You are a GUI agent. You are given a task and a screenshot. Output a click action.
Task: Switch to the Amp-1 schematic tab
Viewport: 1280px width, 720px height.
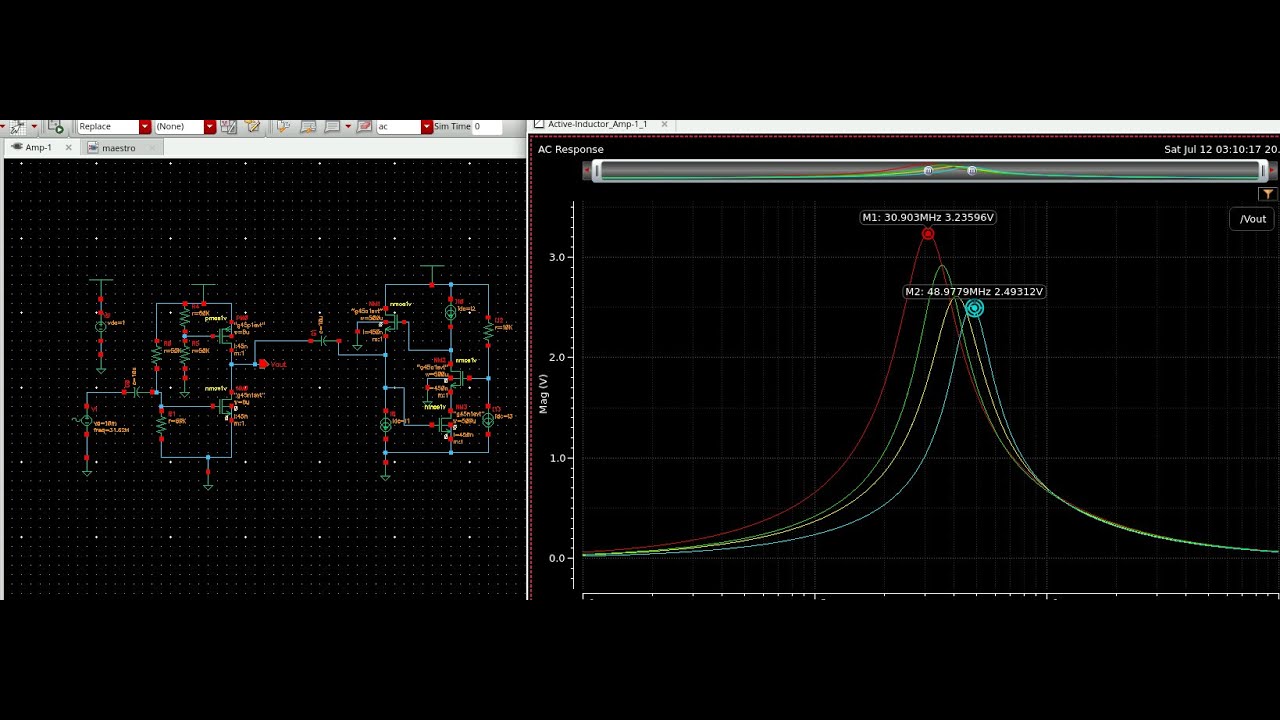click(x=38, y=148)
